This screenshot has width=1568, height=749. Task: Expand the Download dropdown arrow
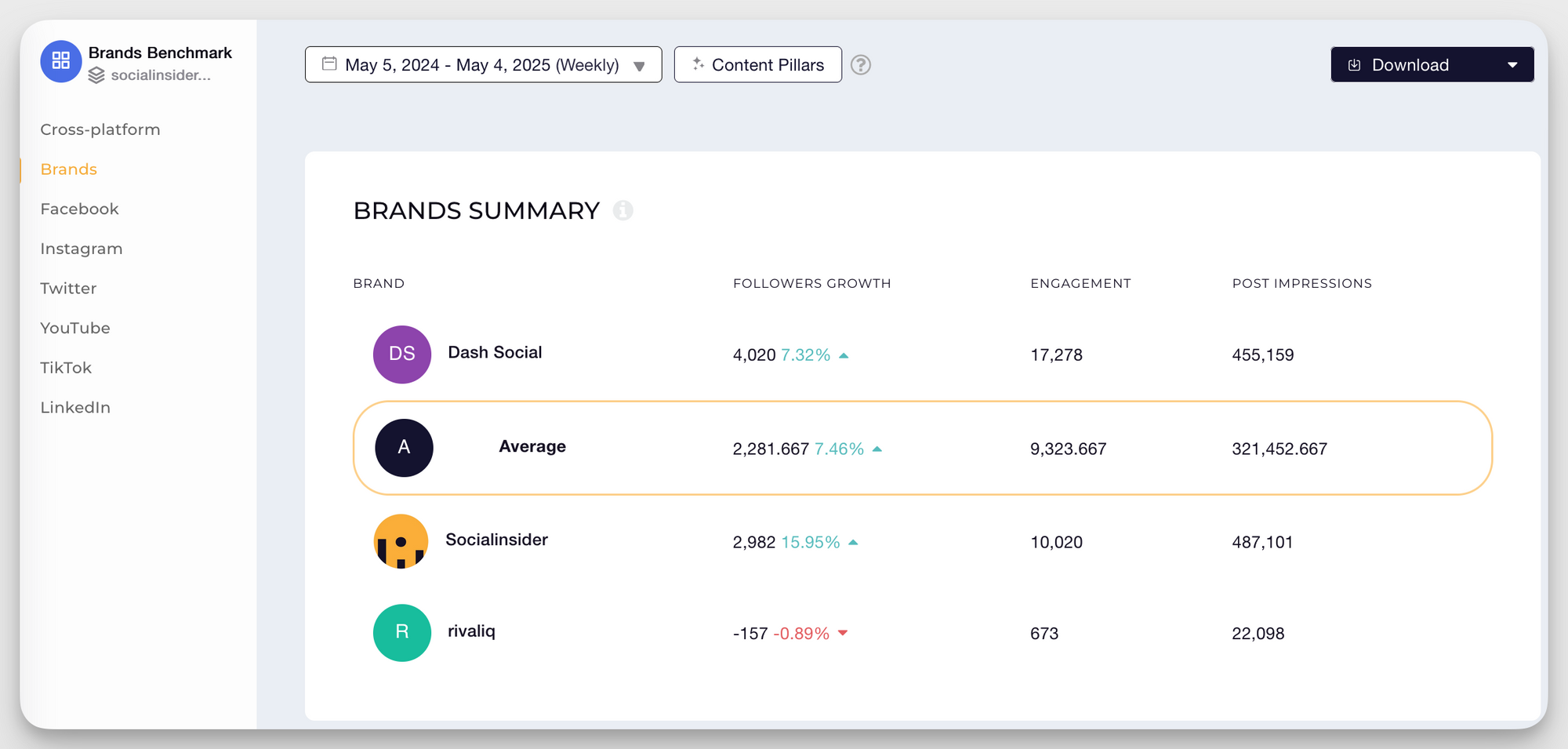point(1512,65)
